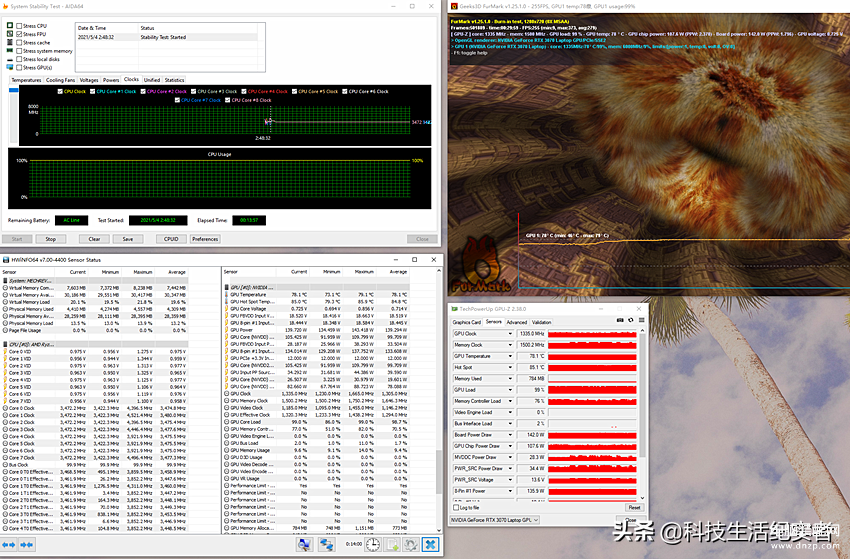The height and width of the screenshot is (559, 850).
Task: Click HWiNFO blue X close sensors icon
Action: 430,544
